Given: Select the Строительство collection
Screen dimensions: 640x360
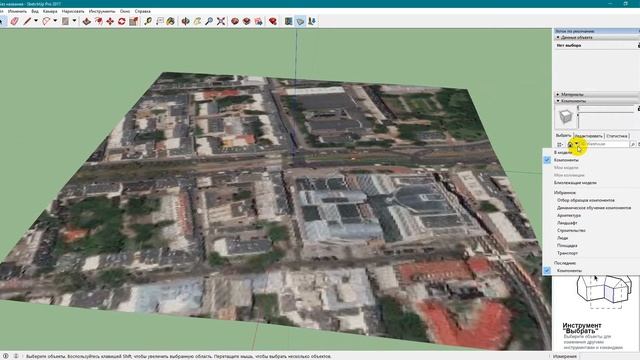Looking at the screenshot, I should (x=571, y=230).
